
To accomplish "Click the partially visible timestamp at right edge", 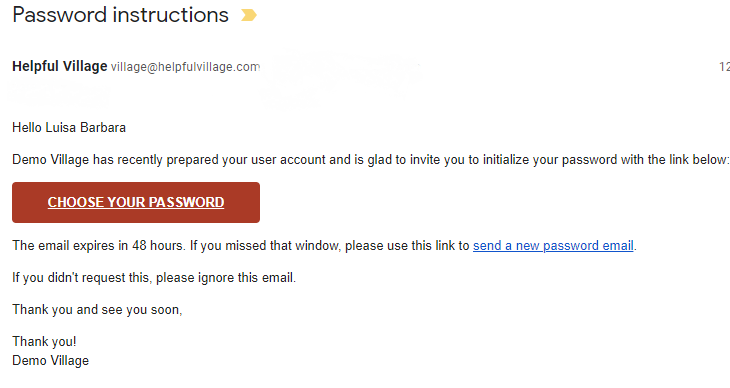I will click(x=724, y=67).
